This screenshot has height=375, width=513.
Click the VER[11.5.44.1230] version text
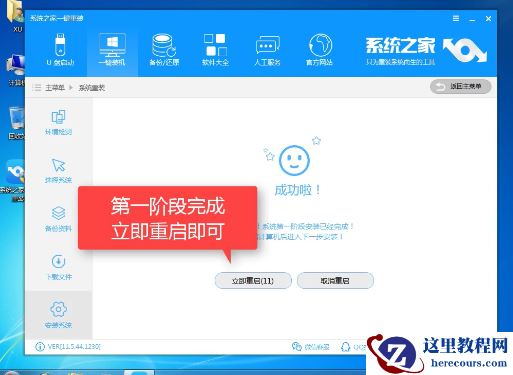74,347
